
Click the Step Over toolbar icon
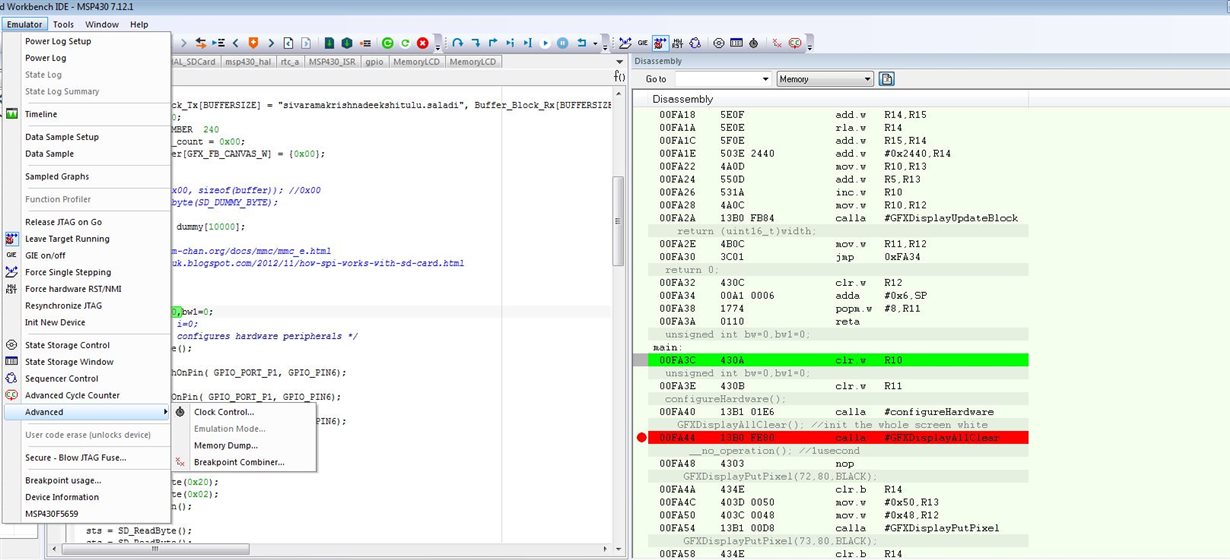click(457, 43)
